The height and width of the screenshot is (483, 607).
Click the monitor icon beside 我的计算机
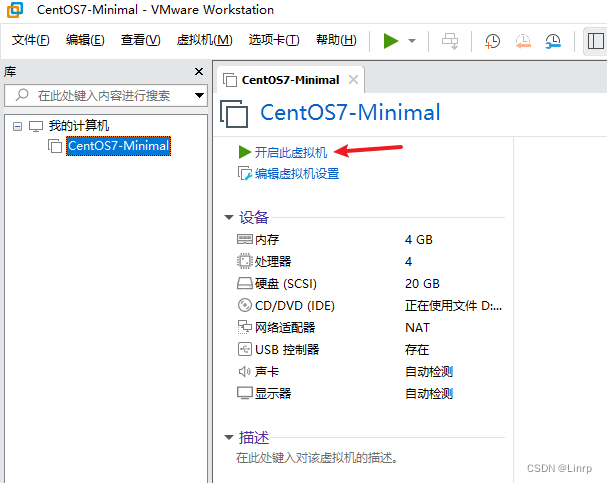[36, 126]
